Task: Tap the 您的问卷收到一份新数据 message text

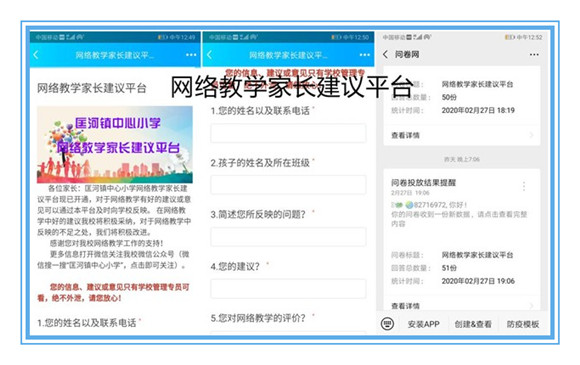Action: pos(459,219)
